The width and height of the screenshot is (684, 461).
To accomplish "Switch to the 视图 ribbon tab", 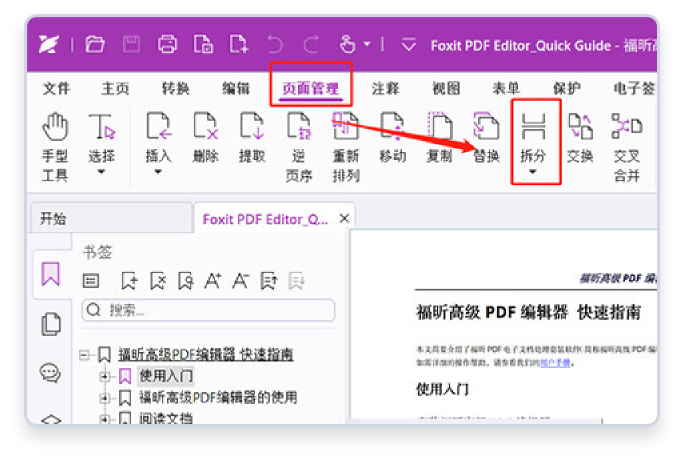I will 446,89.
